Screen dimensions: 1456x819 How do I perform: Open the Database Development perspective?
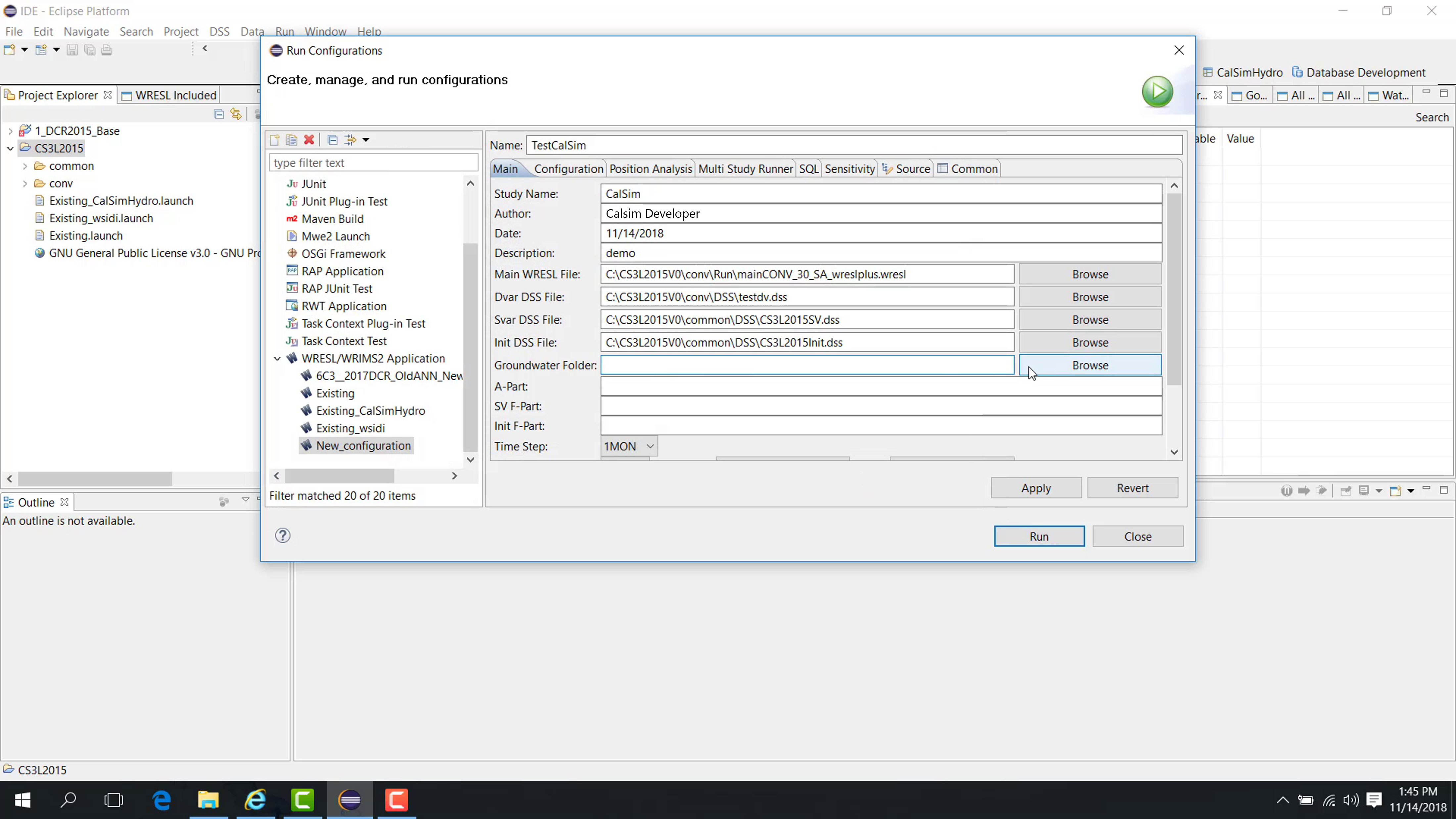point(1359,72)
